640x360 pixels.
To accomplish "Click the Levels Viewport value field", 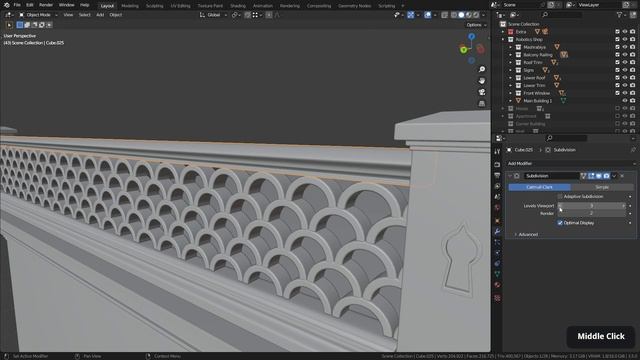I will click(x=591, y=206).
